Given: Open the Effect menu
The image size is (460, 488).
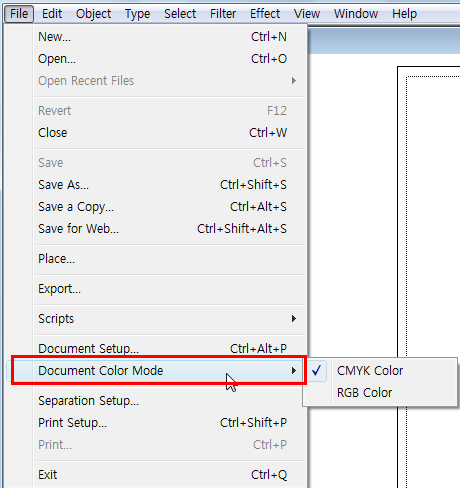Looking at the screenshot, I should pyautogui.click(x=265, y=14).
